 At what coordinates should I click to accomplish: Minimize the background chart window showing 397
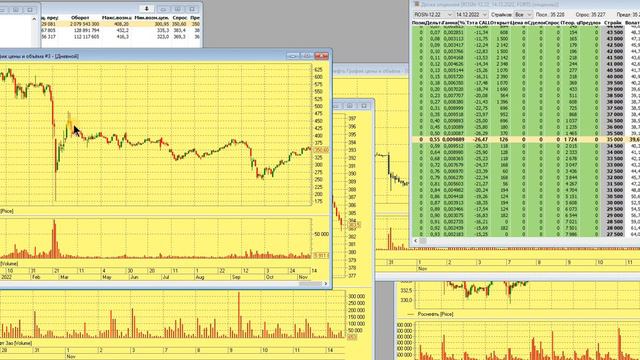[336, 106]
